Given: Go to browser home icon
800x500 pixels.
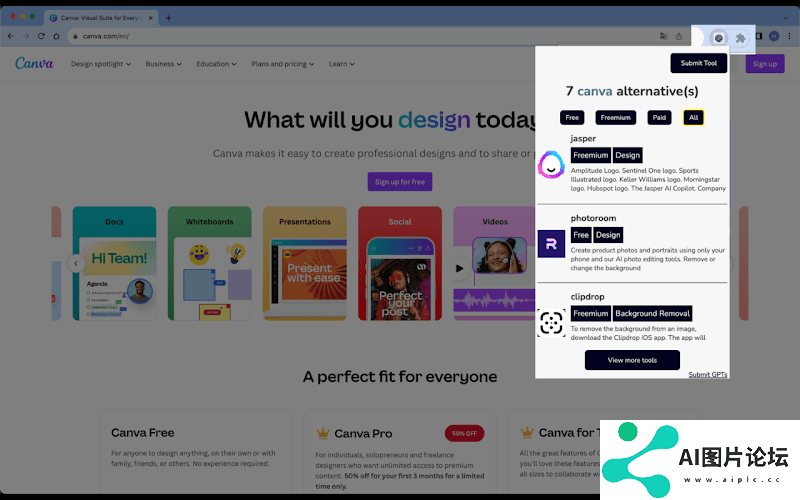Looking at the screenshot, I should (x=57, y=36).
